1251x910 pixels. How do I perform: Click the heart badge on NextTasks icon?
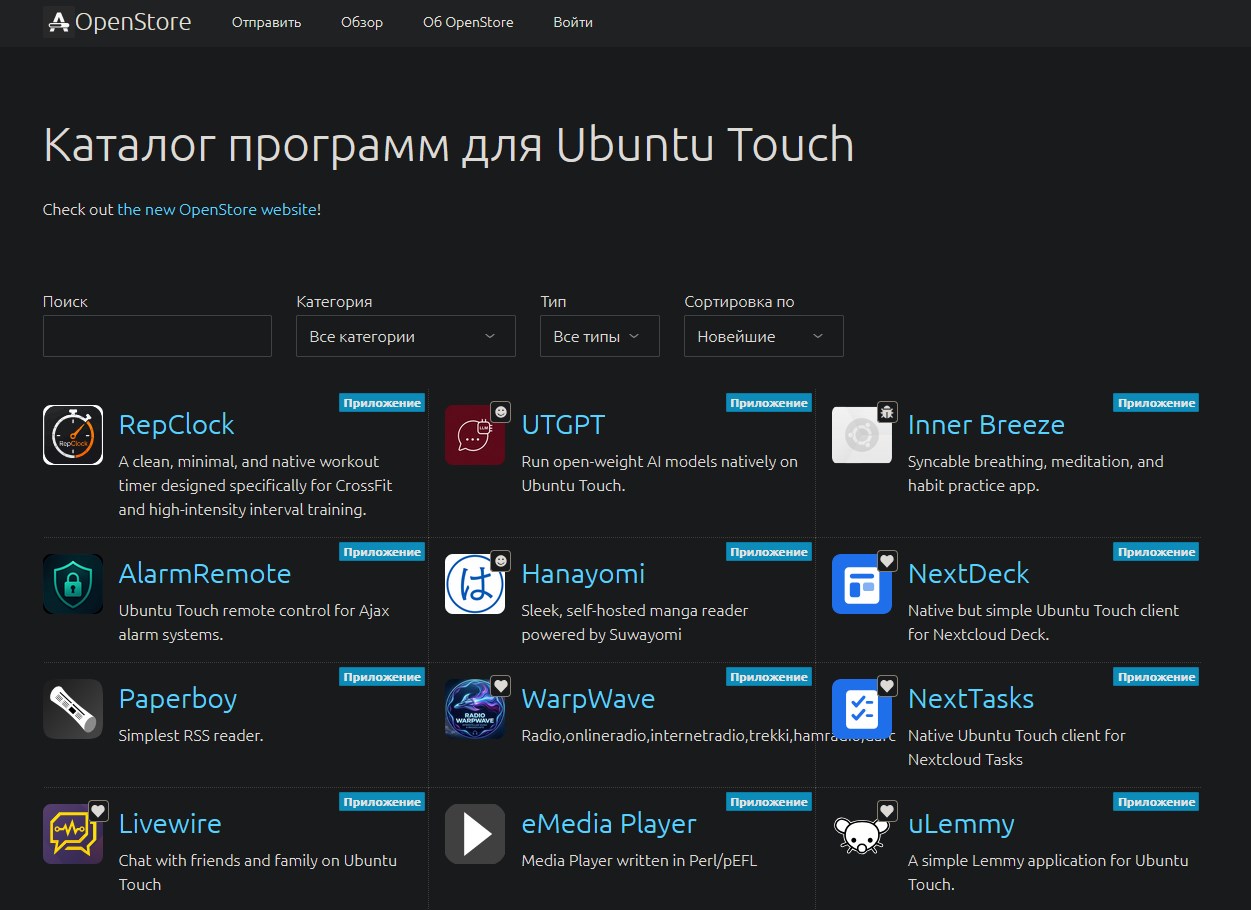(887, 685)
